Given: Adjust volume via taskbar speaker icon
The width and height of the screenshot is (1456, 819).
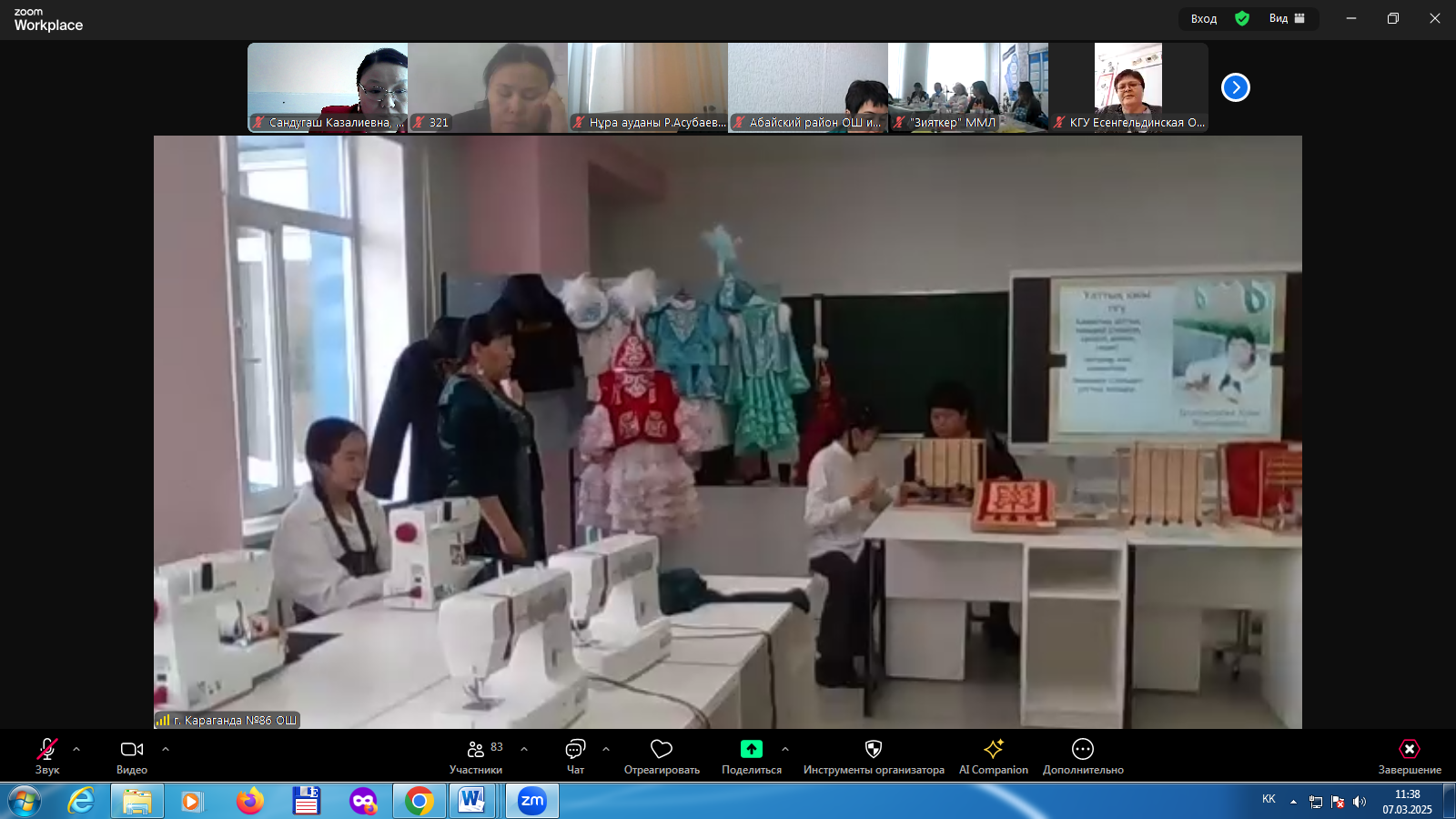Looking at the screenshot, I should click(x=1360, y=802).
